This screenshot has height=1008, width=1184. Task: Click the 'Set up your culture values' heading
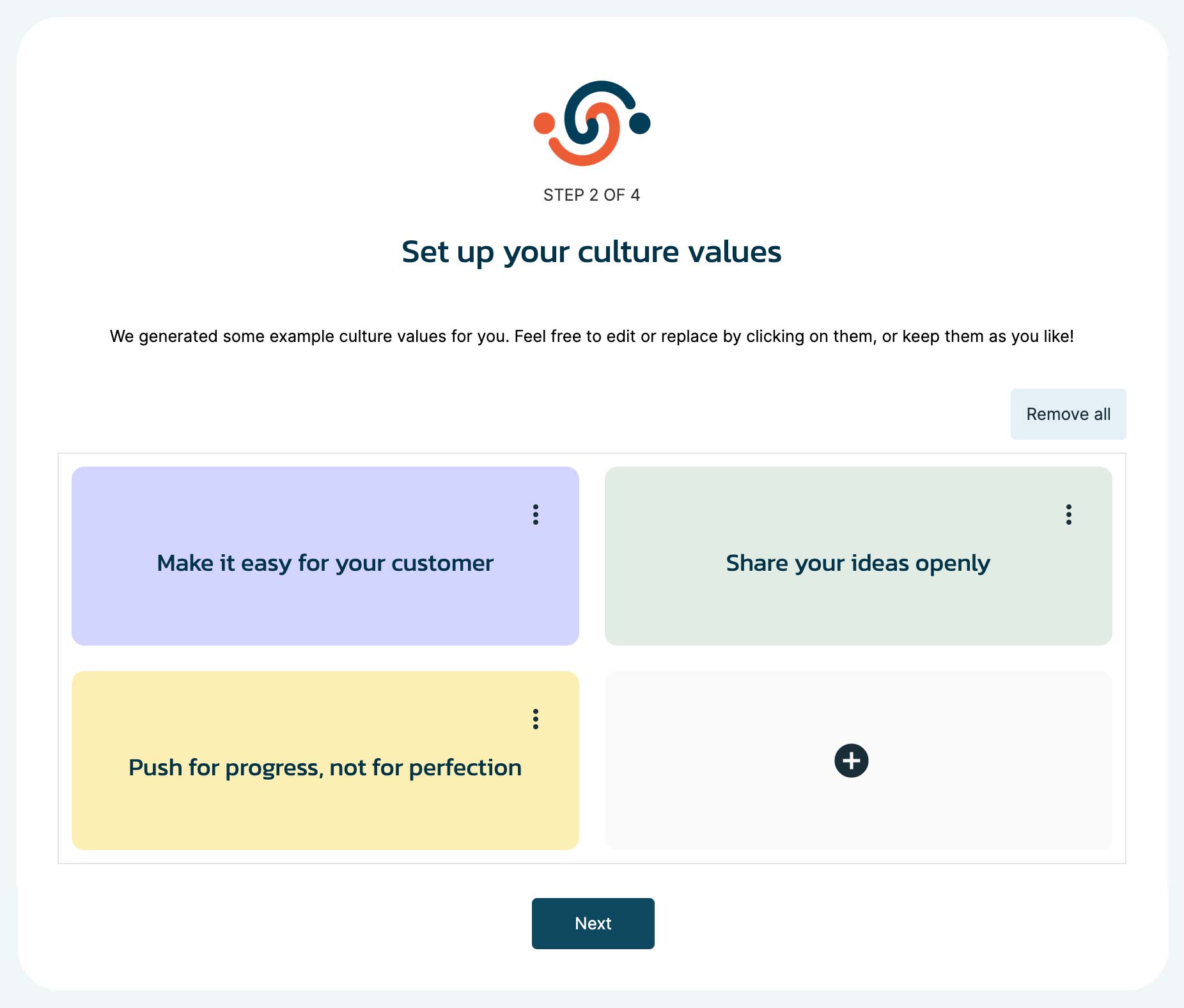pyautogui.click(x=591, y=252)
